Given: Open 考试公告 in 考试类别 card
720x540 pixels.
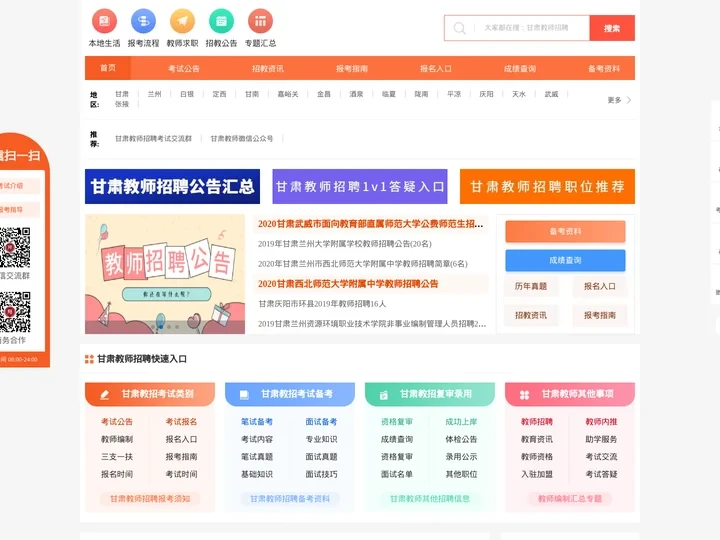Looking at the screenshot, I should pyautogui.click(x=117, y=422).
